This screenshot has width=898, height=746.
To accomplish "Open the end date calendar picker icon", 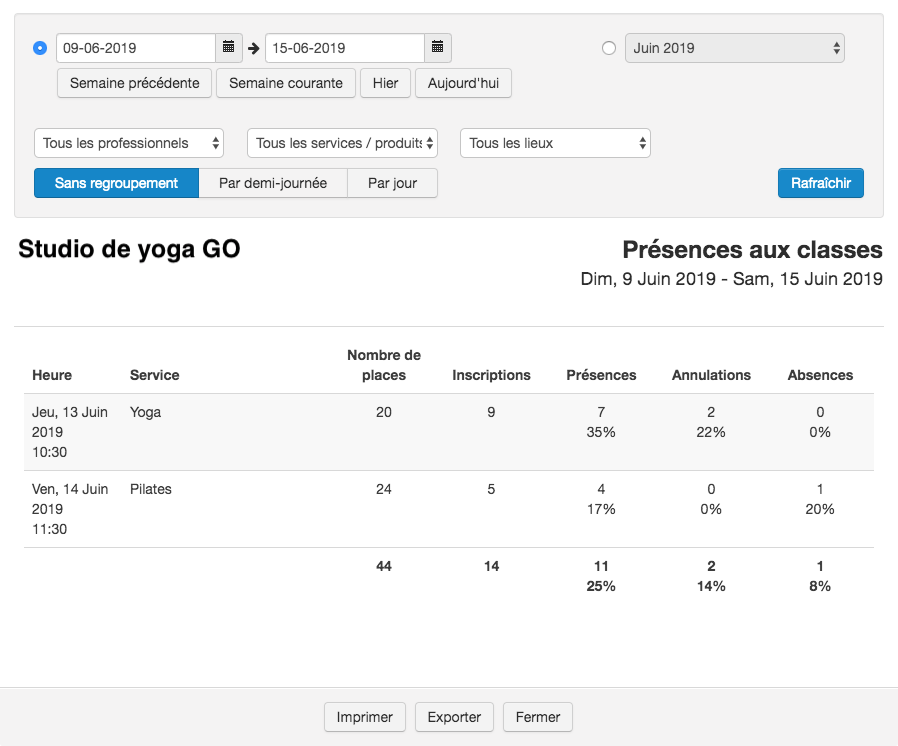I will pos(438,48).
